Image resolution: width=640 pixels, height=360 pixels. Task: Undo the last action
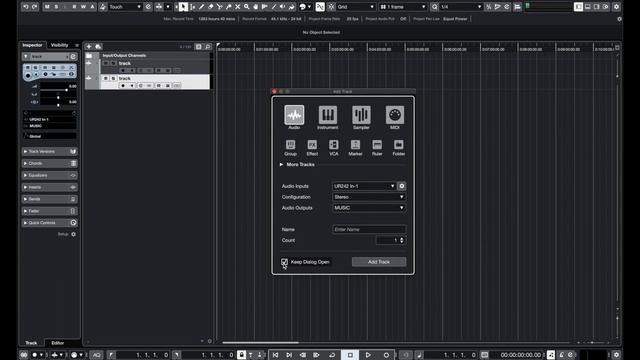[x=26, y=7]
